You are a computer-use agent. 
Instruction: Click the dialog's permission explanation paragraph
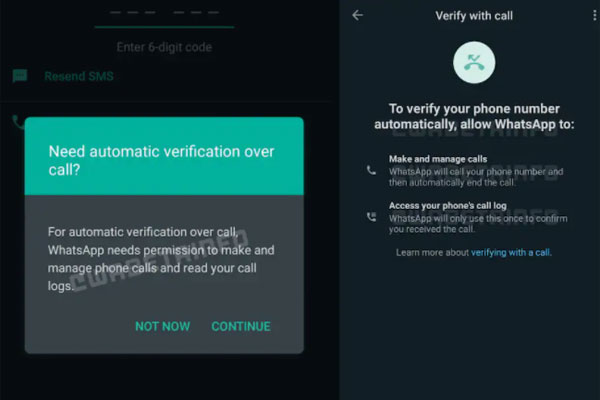click(x=161, y=259)
